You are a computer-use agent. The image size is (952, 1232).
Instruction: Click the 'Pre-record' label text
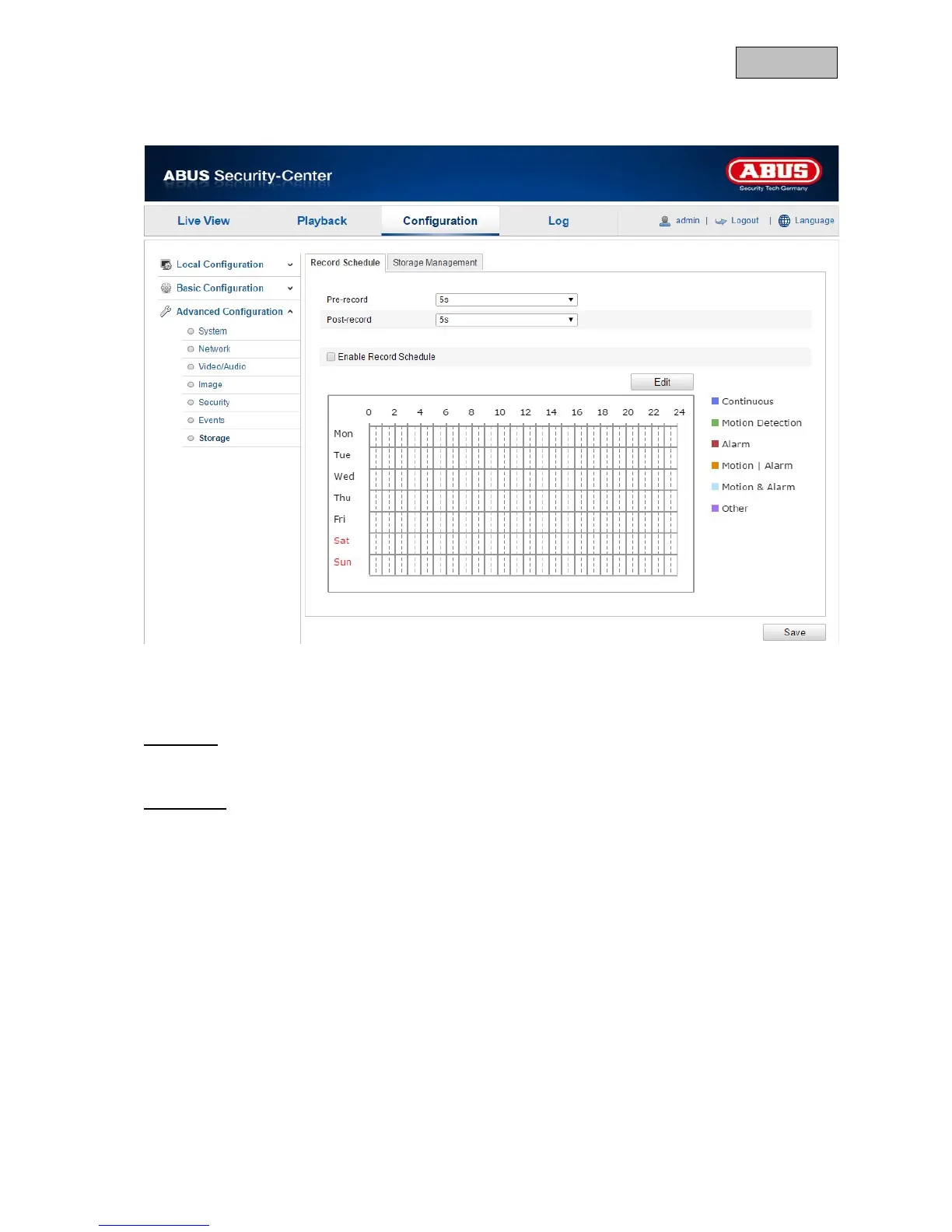pos(347,299)
